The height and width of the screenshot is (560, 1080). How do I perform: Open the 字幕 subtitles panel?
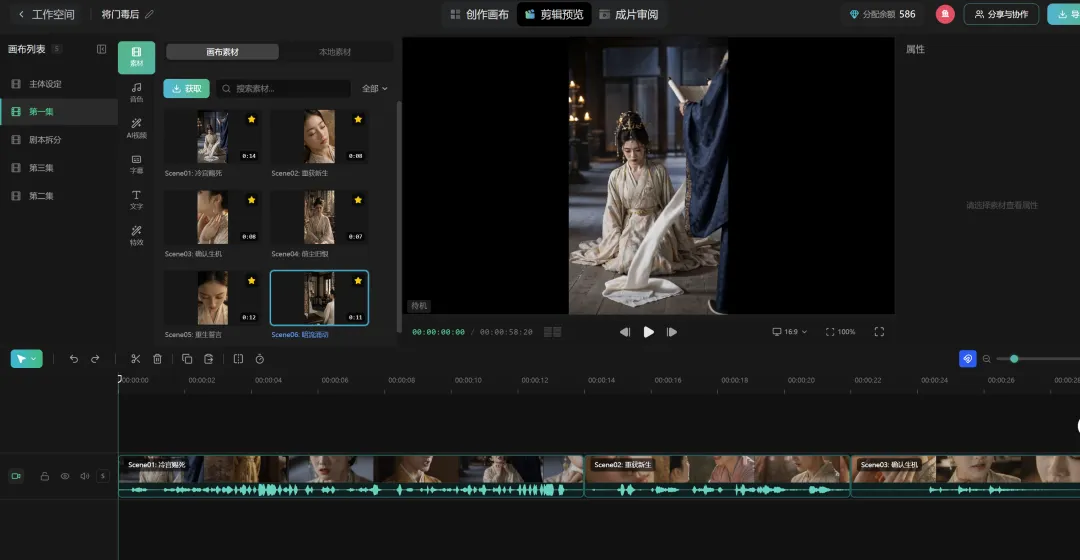tap(136, 164)
